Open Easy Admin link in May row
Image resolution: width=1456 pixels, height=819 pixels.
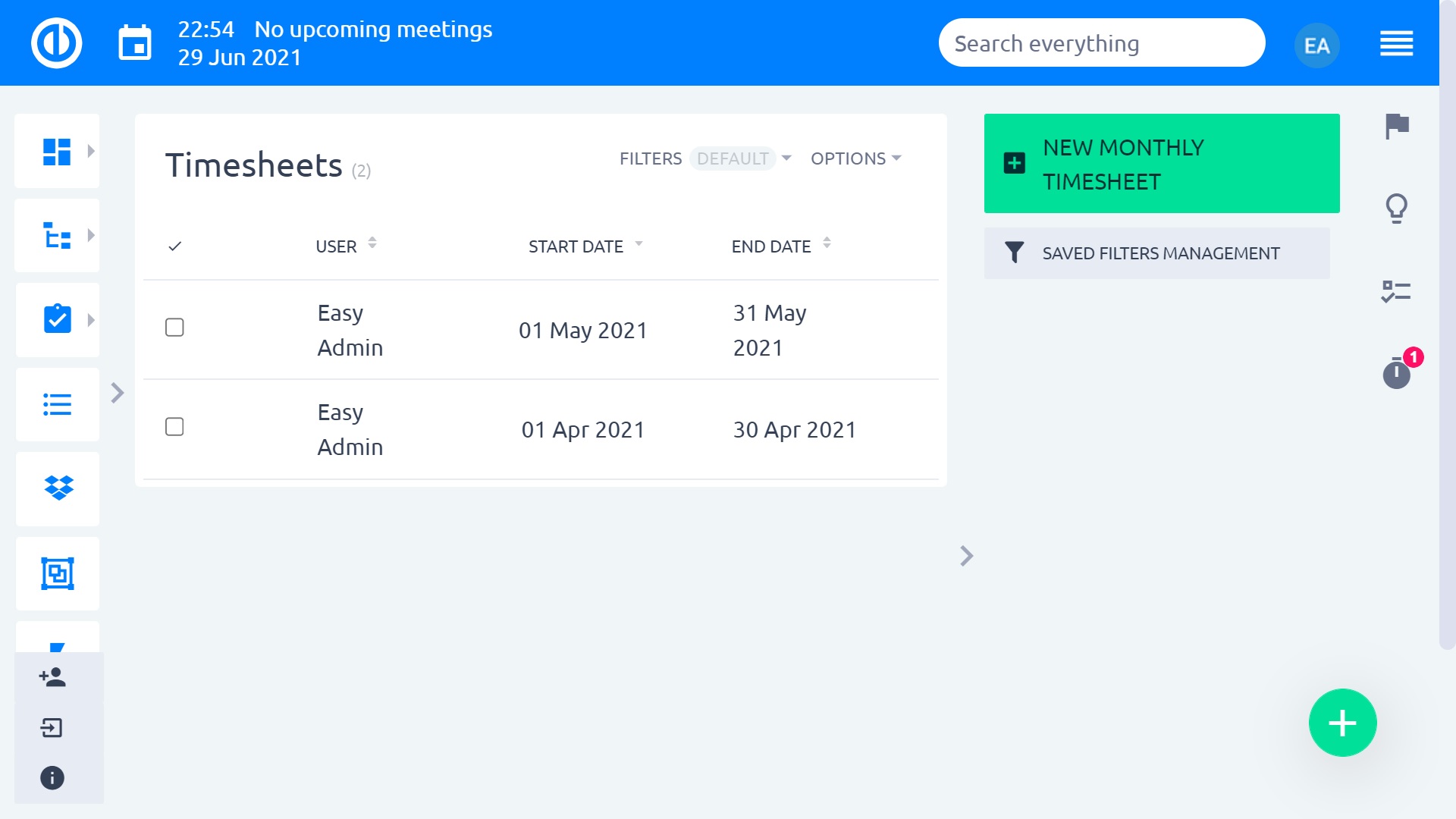pos(350,330)
